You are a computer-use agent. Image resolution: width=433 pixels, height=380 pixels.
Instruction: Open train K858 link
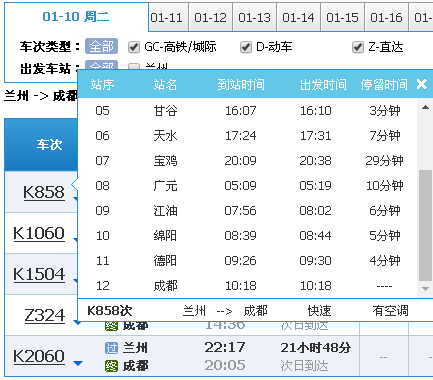(x=44, y=192)
